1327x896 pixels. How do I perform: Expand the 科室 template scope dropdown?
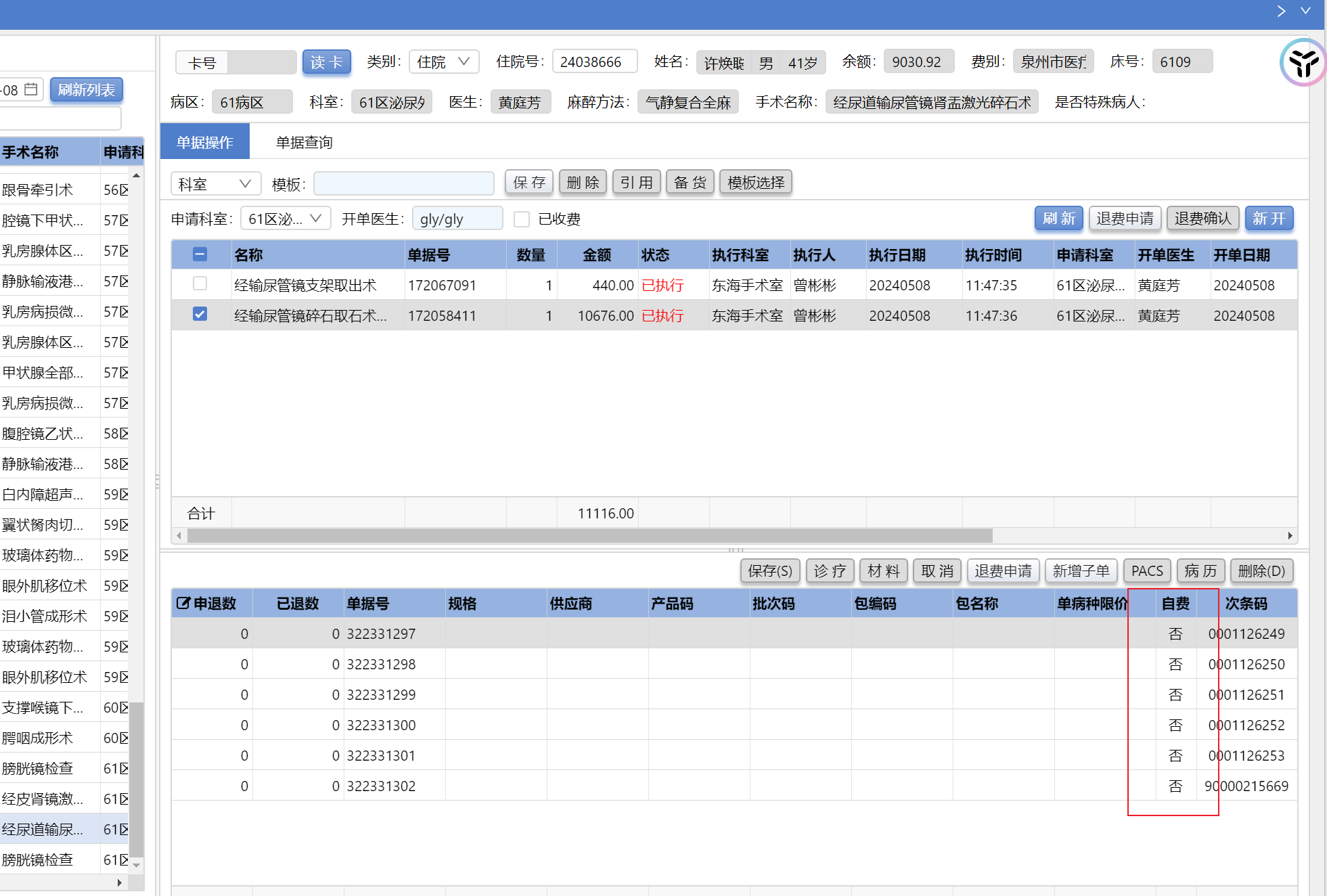click(215, 183)
